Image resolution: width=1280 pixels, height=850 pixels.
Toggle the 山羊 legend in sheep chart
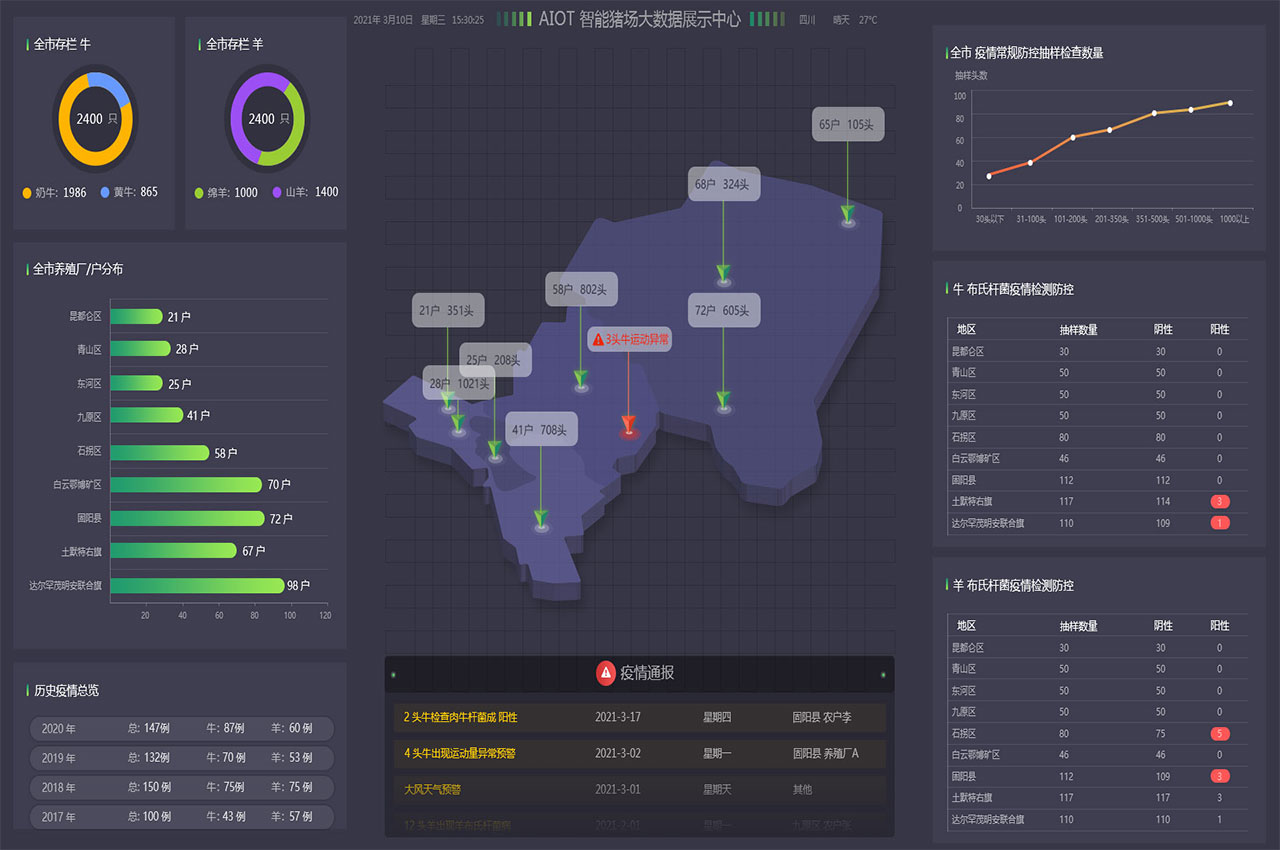(x=304, y=192)
